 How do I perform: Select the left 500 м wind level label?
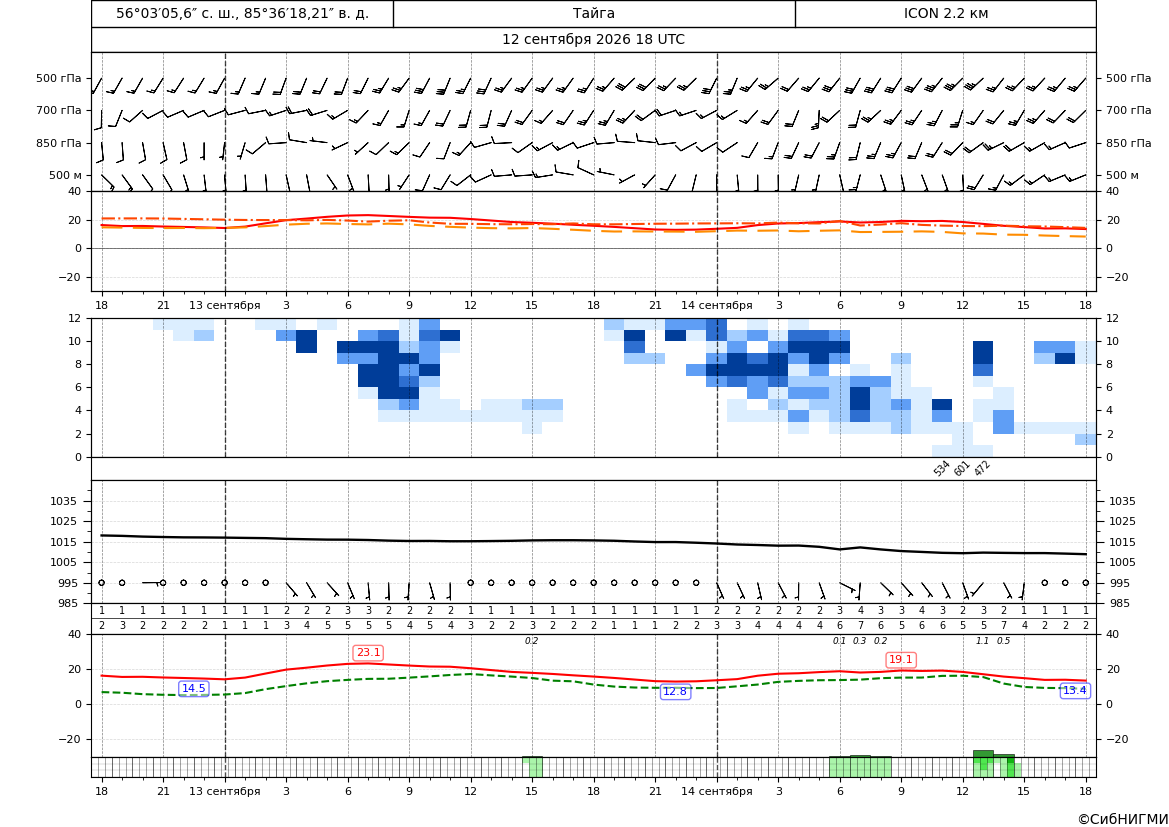tap(66, 175)
